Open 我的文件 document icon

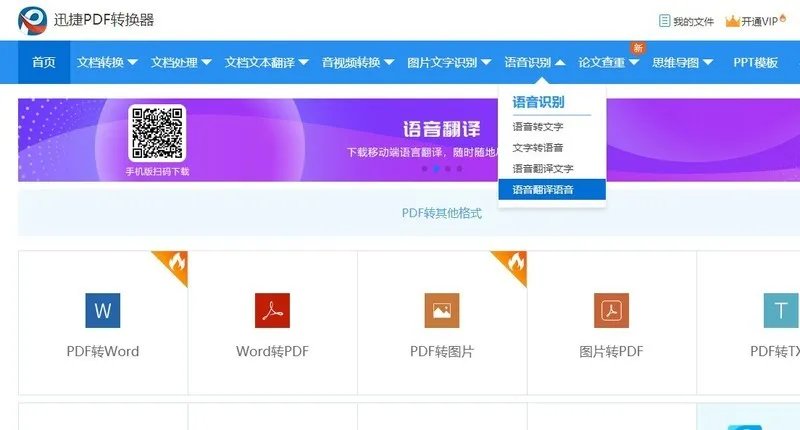(x=664, y=21)
